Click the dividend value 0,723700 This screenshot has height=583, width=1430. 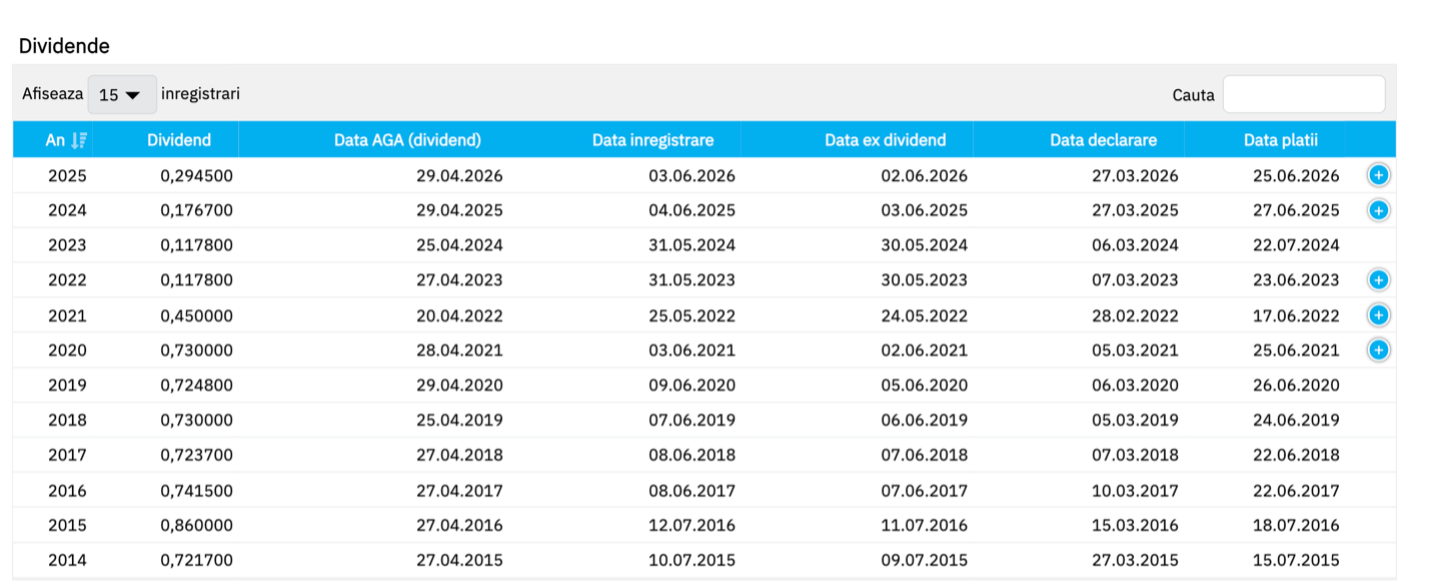196,455
